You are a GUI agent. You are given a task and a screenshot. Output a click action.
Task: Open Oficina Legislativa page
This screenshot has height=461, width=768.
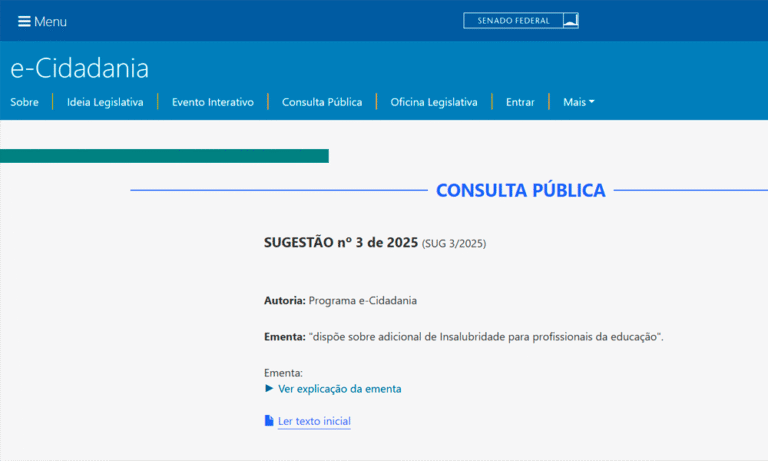(x=434, y=102)
